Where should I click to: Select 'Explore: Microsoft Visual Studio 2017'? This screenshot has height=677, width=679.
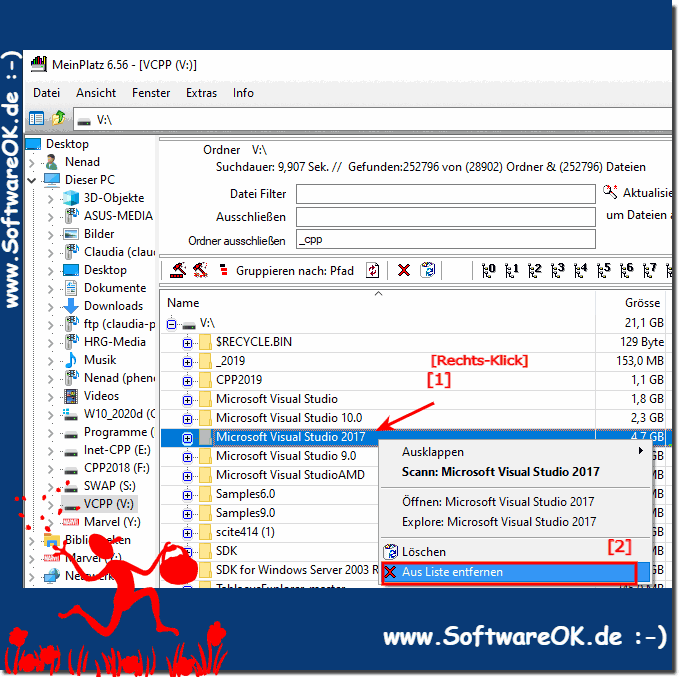(x=515, y=522)
